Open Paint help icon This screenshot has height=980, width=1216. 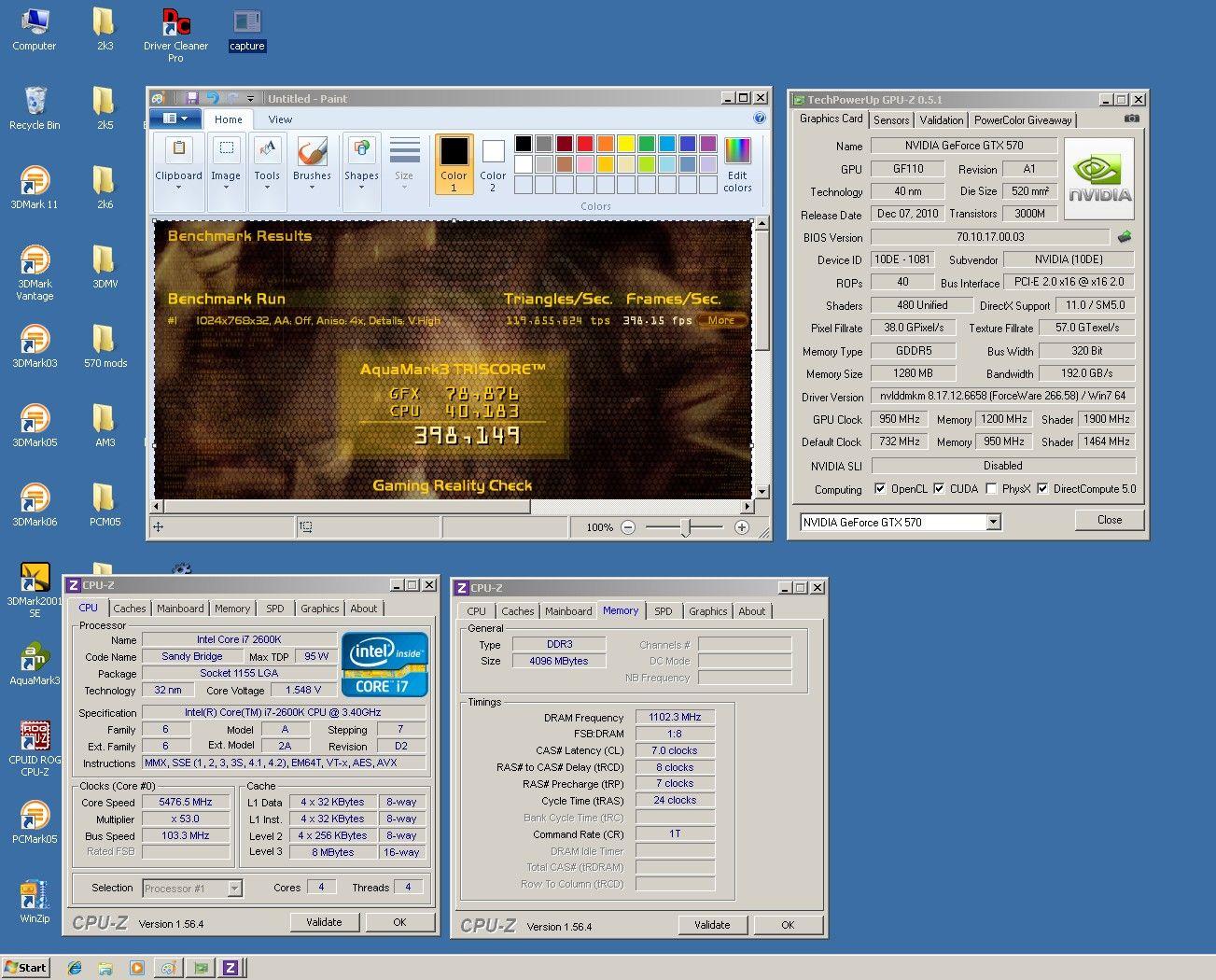(x=760, y=119)
